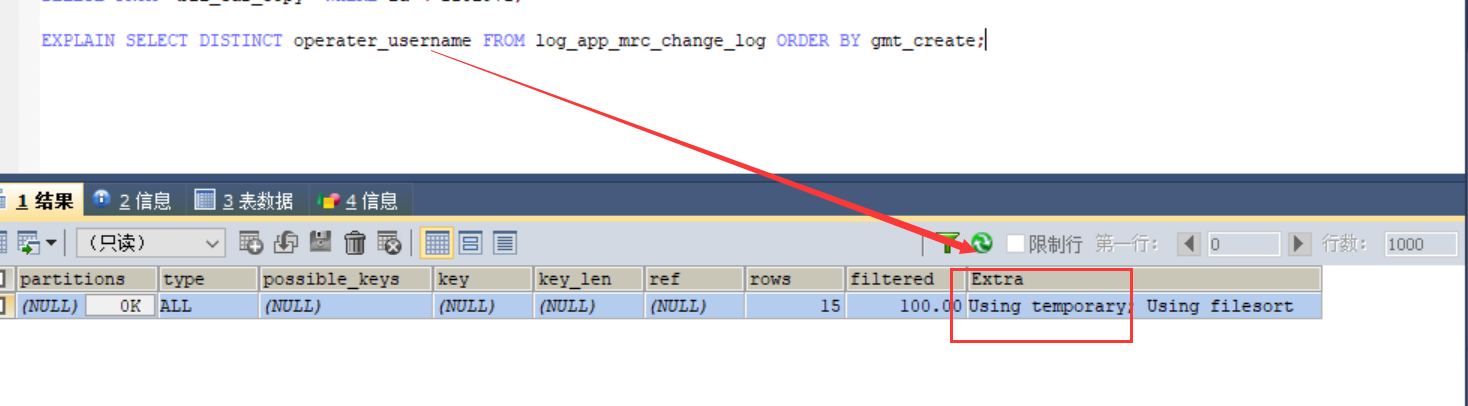The height and width of the screenshot is (406, 1468).
Task: Click the 0K size indicator in partitions cell
Action: 120,306
